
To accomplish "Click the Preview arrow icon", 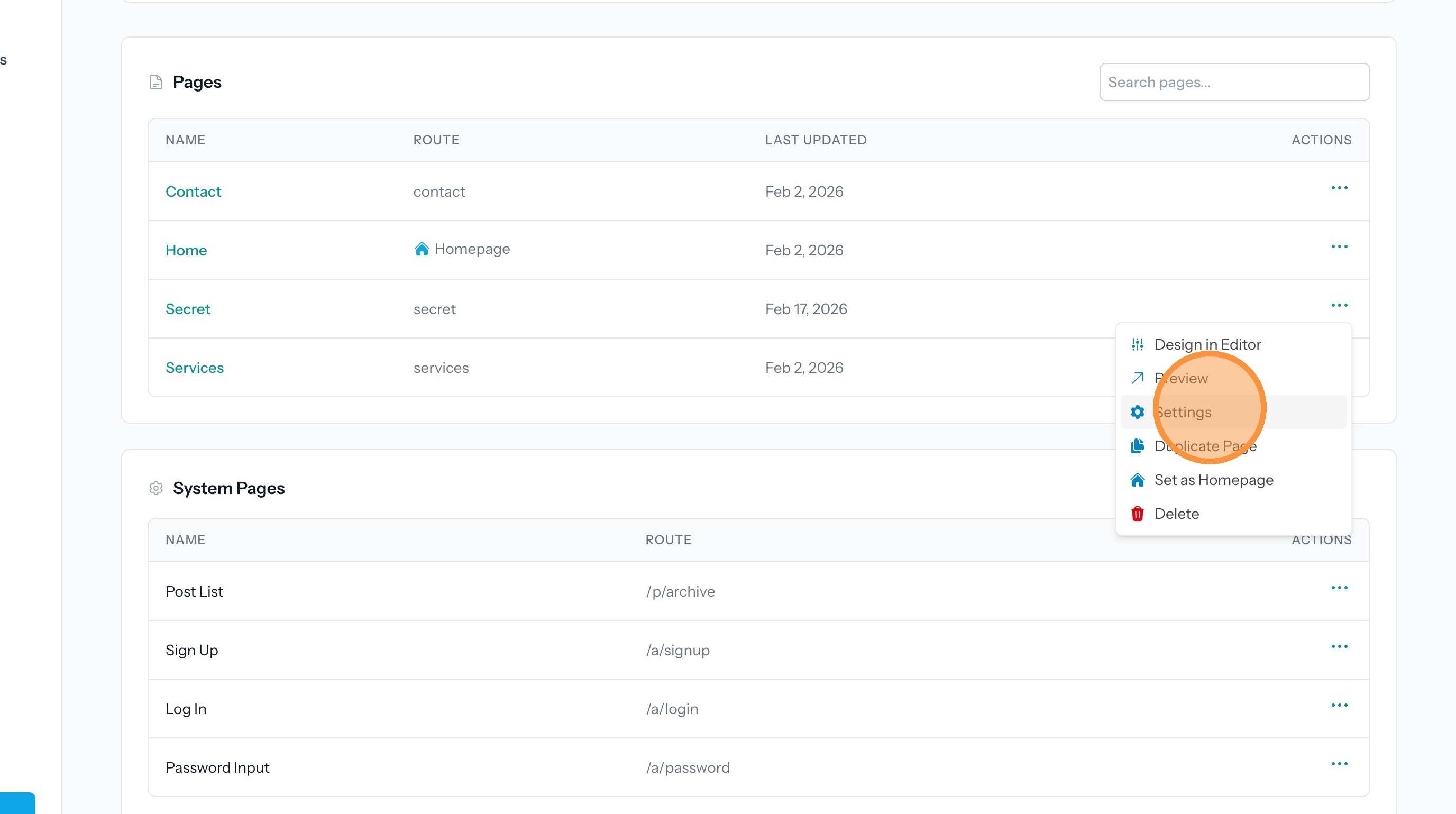I will 1137,378.
